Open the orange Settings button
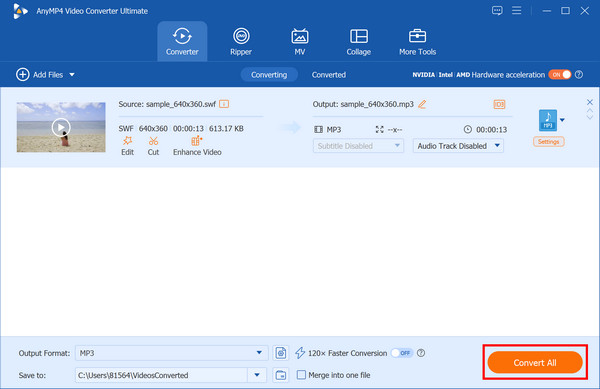 548,142
